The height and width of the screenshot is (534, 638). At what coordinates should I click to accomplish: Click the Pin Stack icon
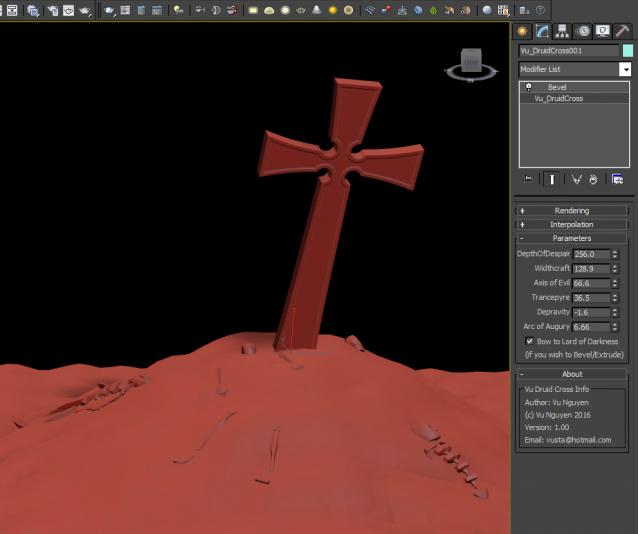pyautogui.click(x=528, y=179)
